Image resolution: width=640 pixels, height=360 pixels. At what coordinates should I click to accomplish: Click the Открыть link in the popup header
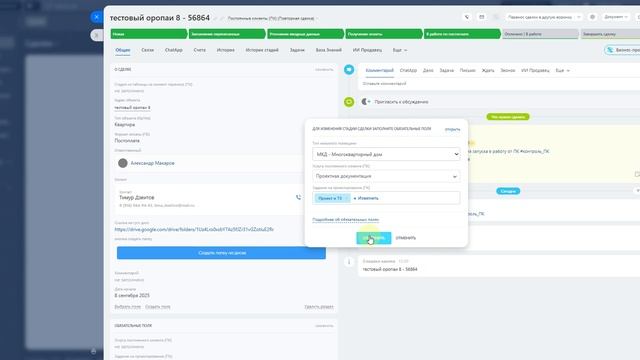[452, 129]
